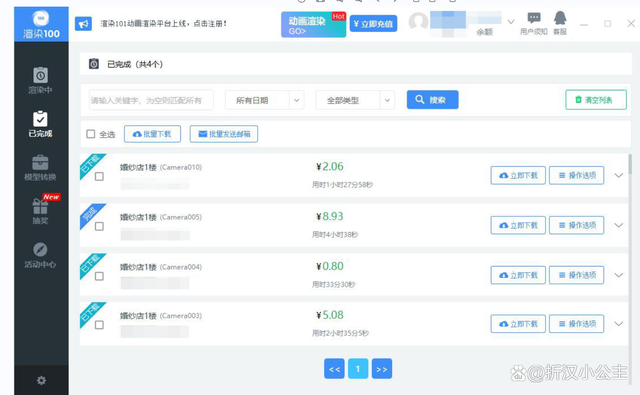Expand the Camera004 job row
Viewport: 640px width, 395px height.
coord(619,275)
